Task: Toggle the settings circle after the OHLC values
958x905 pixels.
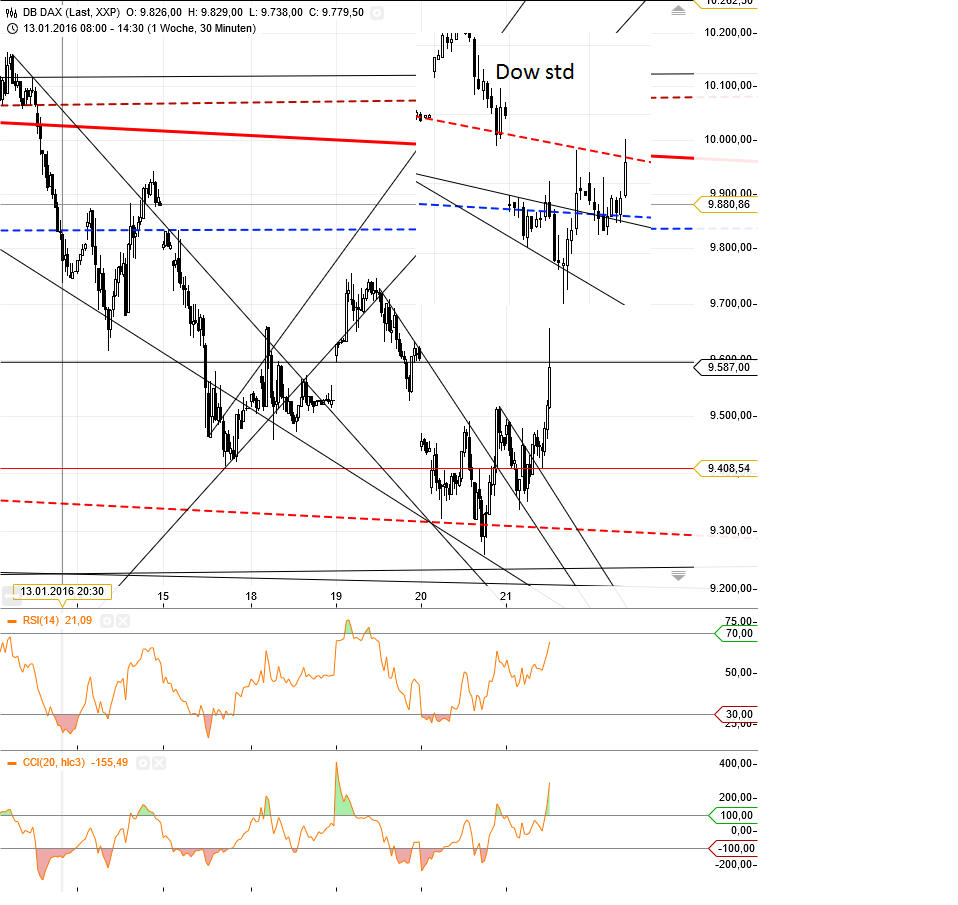Action: (375, 13)
